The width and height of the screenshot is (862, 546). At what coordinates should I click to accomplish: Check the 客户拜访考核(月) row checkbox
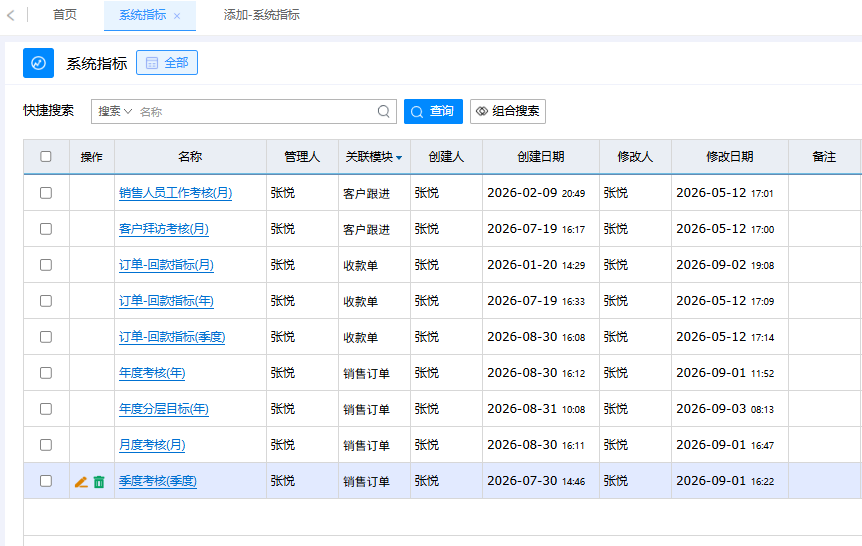click(46, 229)
